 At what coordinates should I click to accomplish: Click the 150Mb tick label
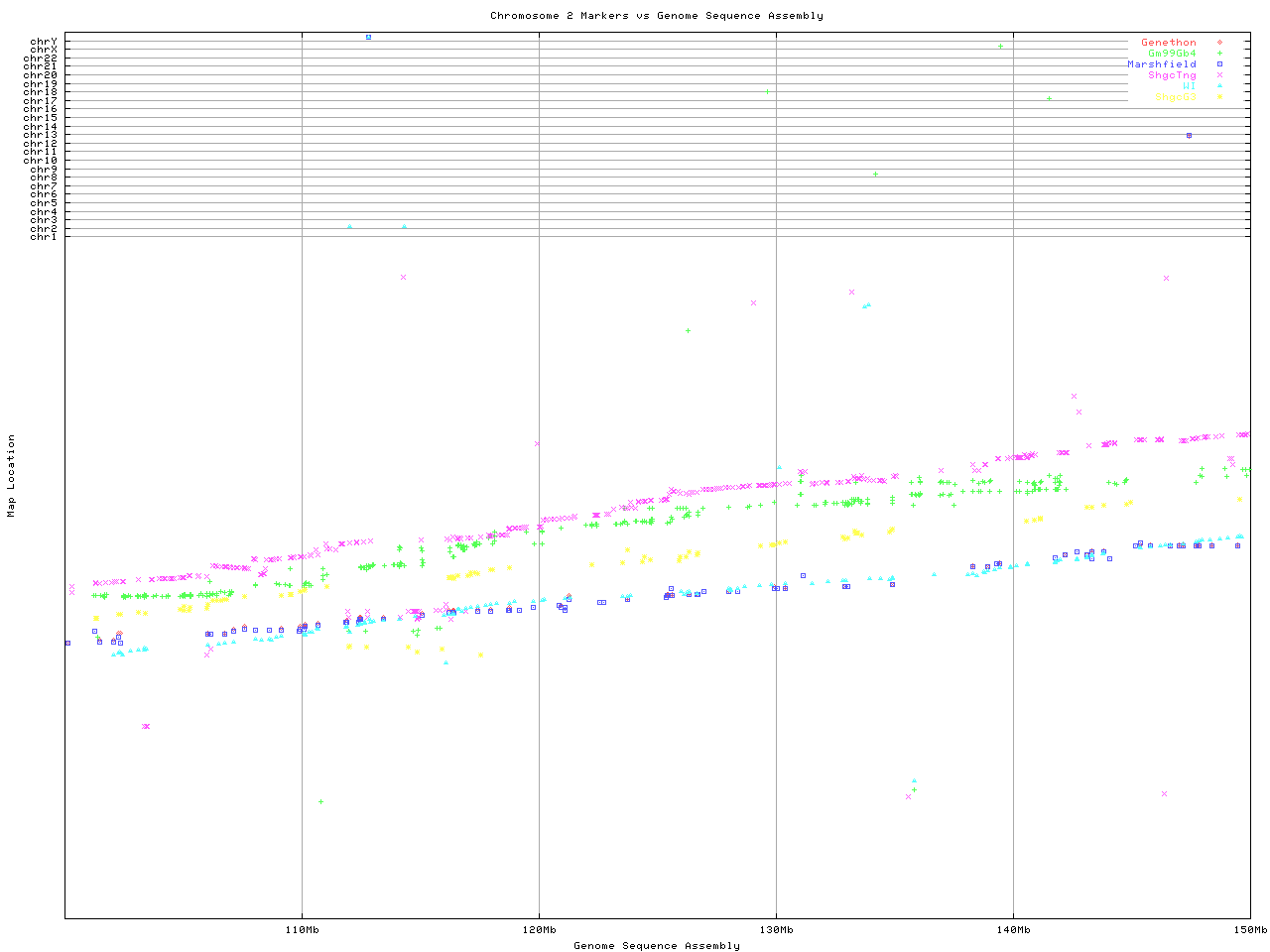pos(1250,930)
